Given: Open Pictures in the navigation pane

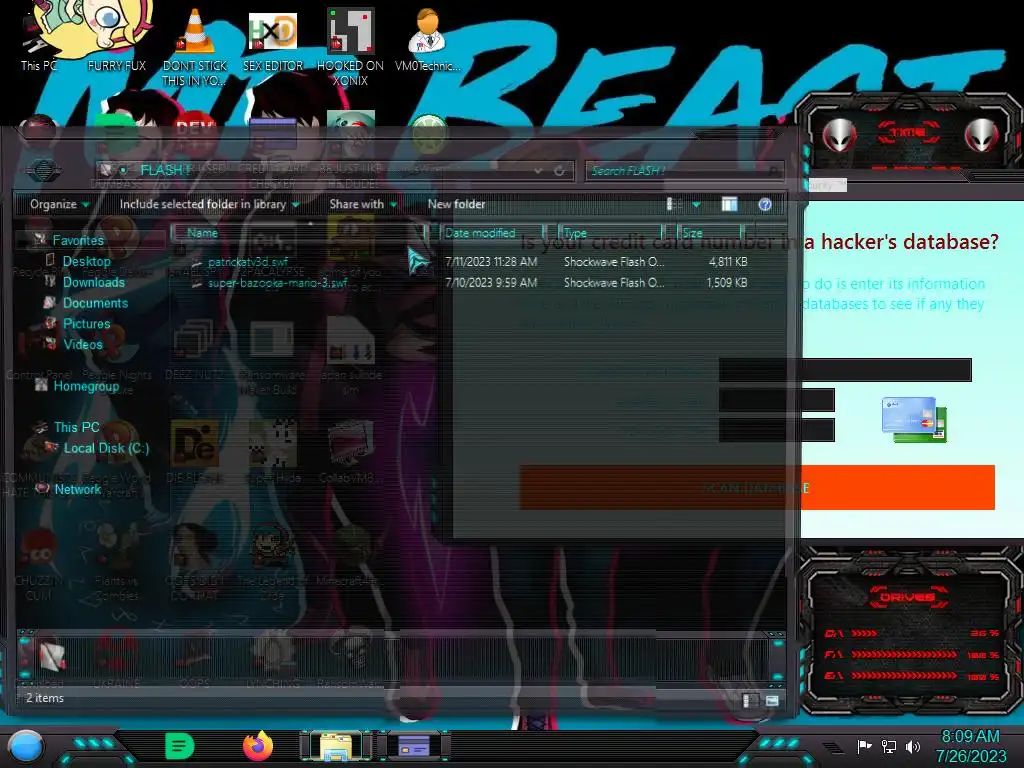Looking at the screenshot, I should pyautogui.click(x=86, y=324).
